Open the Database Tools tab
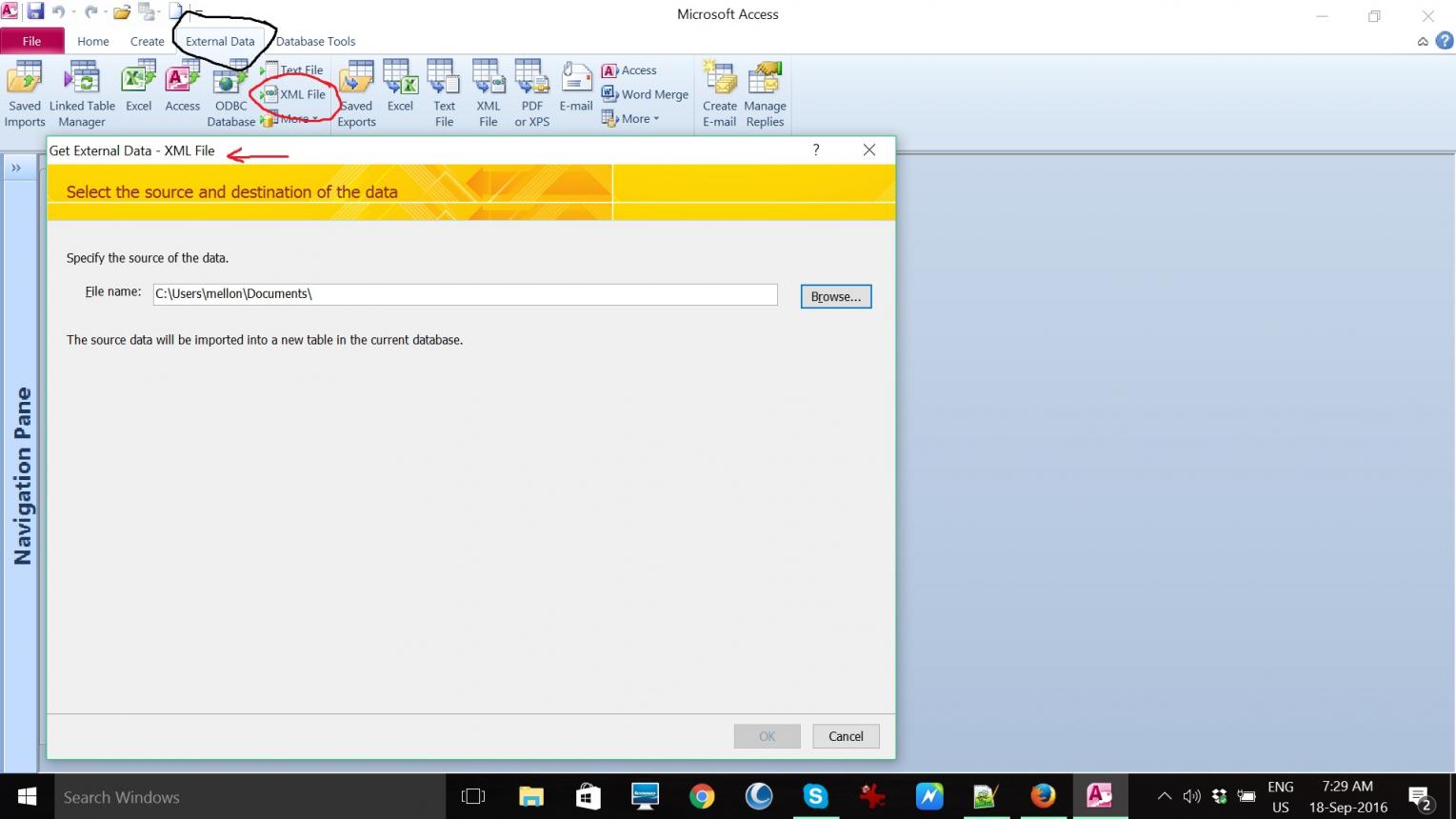The image size is (1456, 819). [x=315, y=41]
